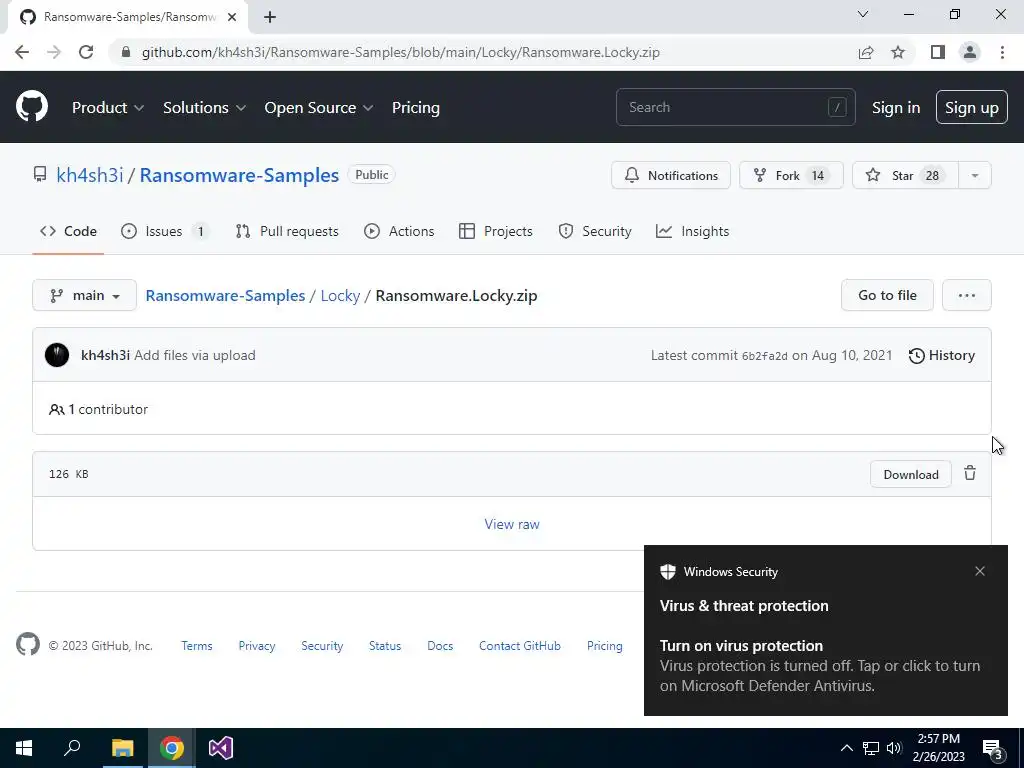This screenshot has width=1024, height=768.
Task: Open the Chrome profile avatar
Action: click(x=970, y=52)
